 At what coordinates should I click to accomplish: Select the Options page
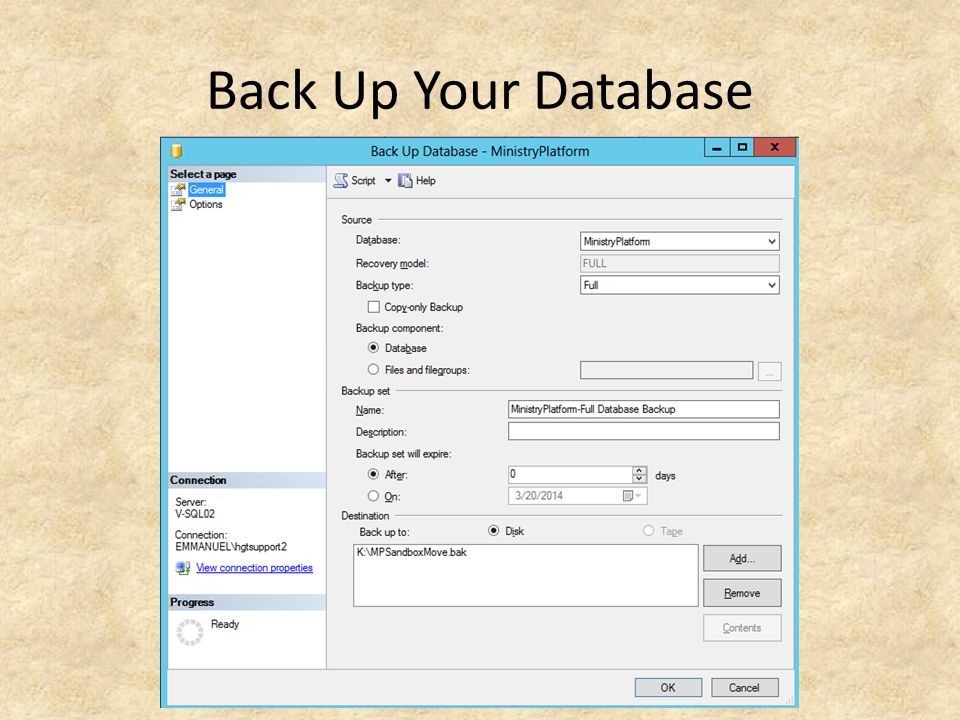[x=206, y=204]
